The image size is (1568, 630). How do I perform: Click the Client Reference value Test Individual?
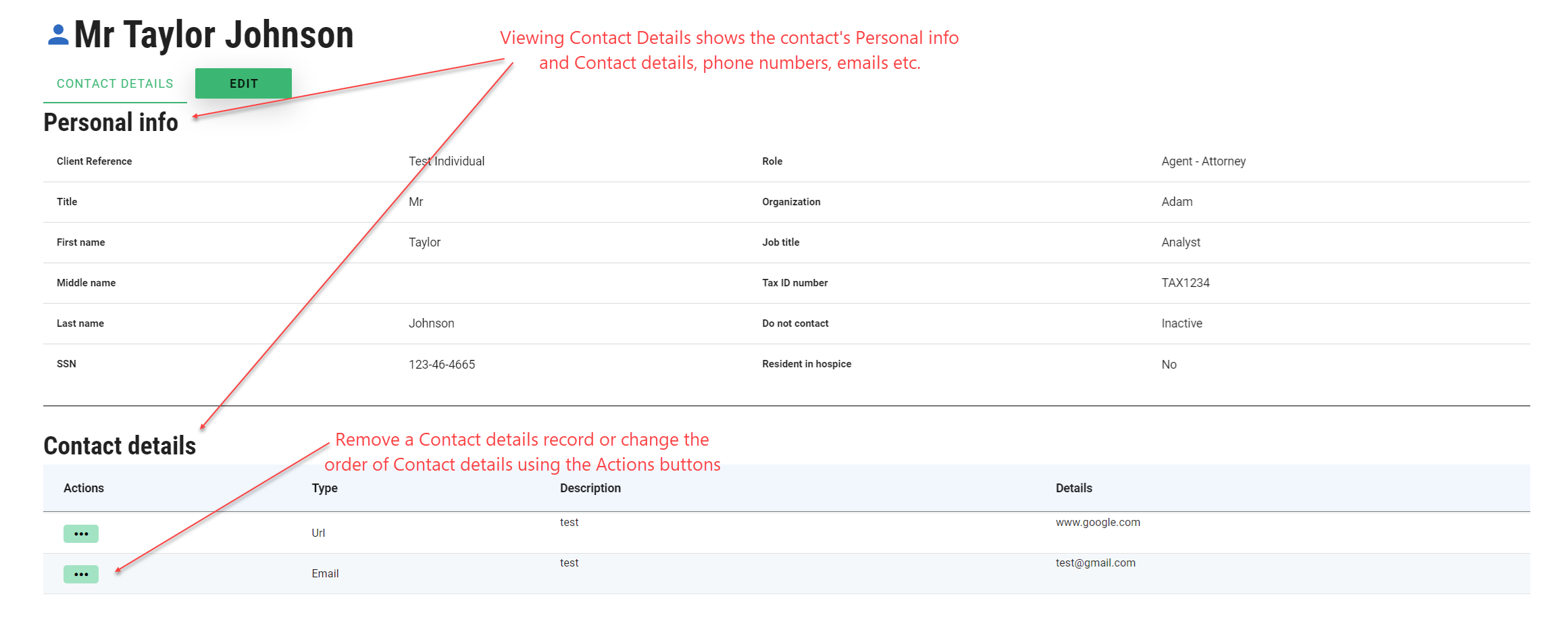447,161
